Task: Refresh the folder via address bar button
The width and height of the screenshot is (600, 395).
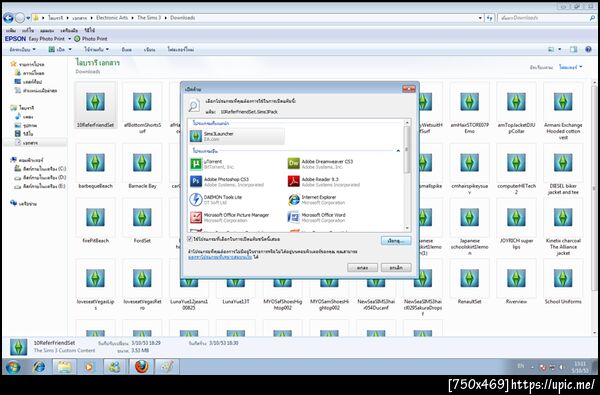Action: [x=489, y=18]
